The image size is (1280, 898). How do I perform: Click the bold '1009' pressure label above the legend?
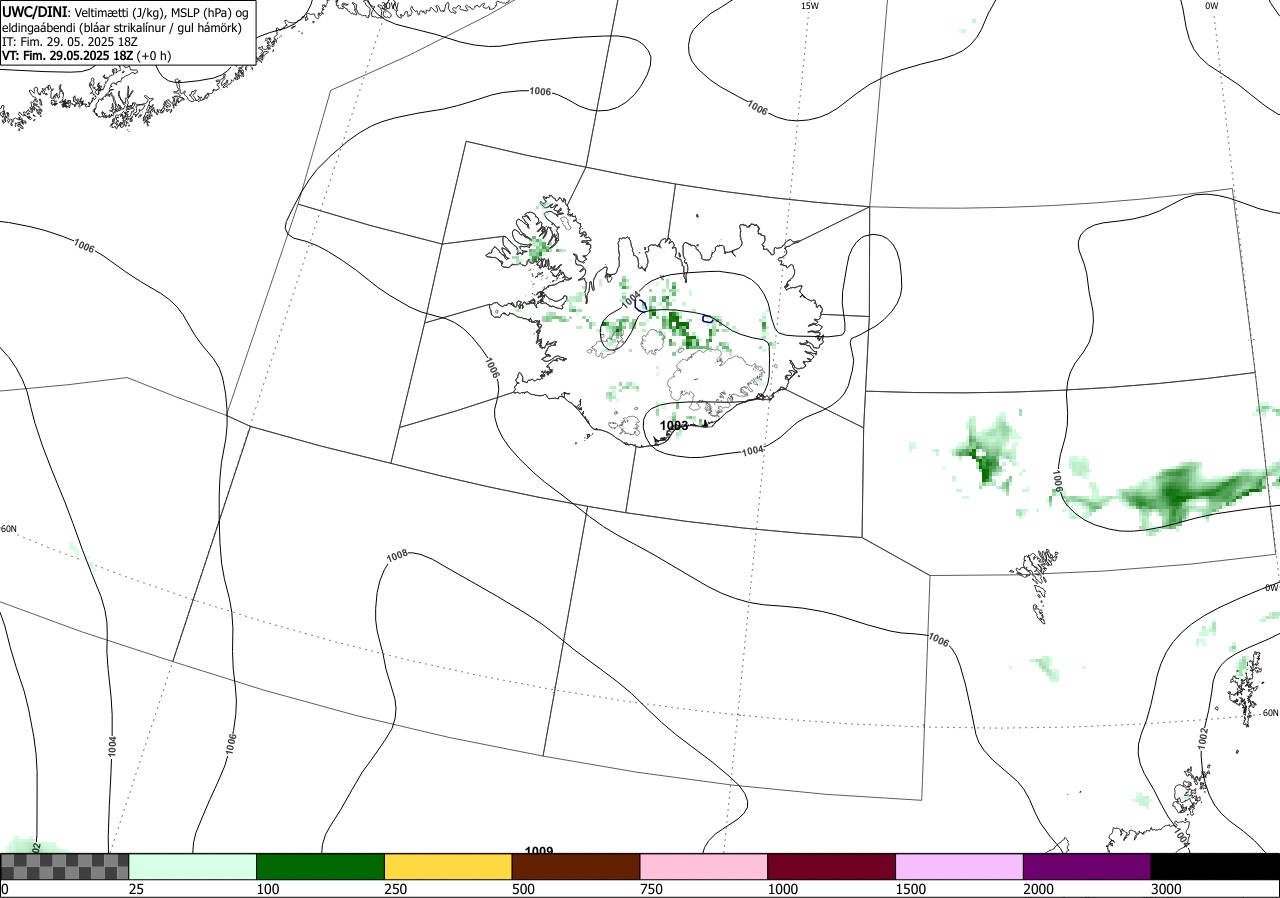tap(539, 851)
